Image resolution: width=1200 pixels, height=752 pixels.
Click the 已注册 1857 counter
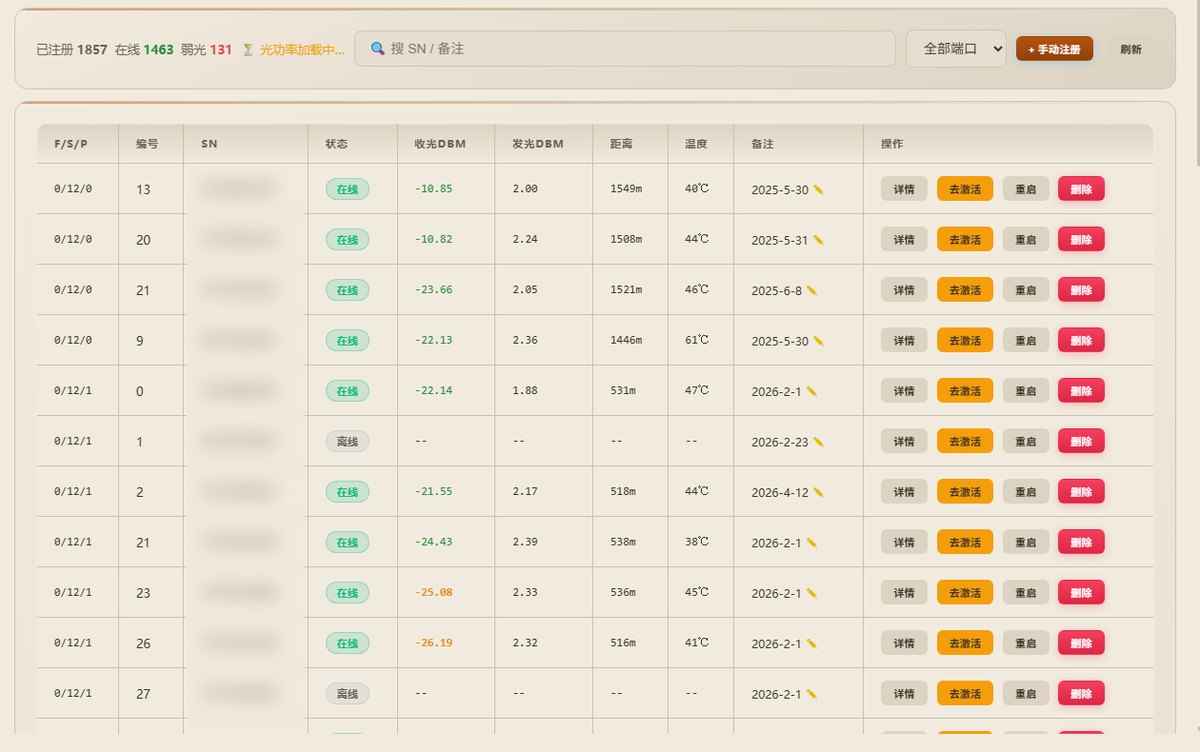[x=72, y=49]
